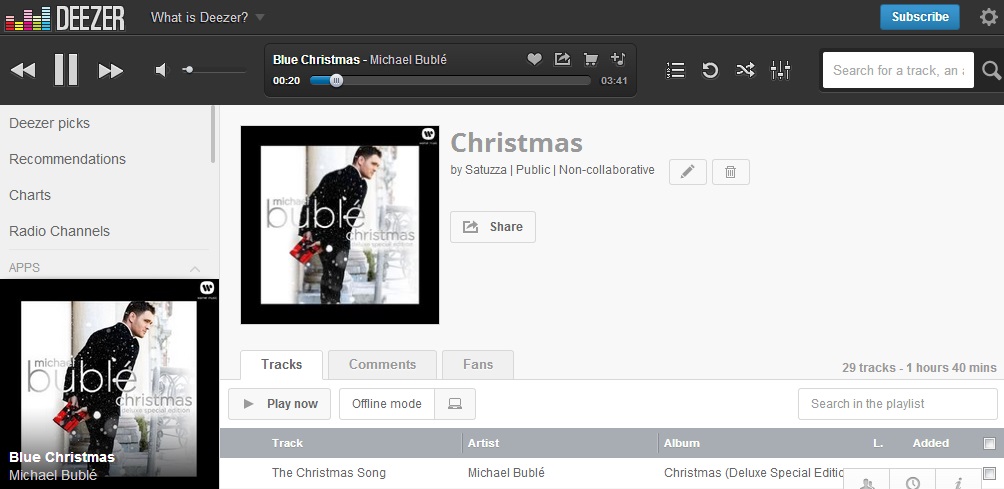The image size is (1004, 489).
Task: Sort by the Album column header
Action: pyautogui.click(x=682, y=443)
